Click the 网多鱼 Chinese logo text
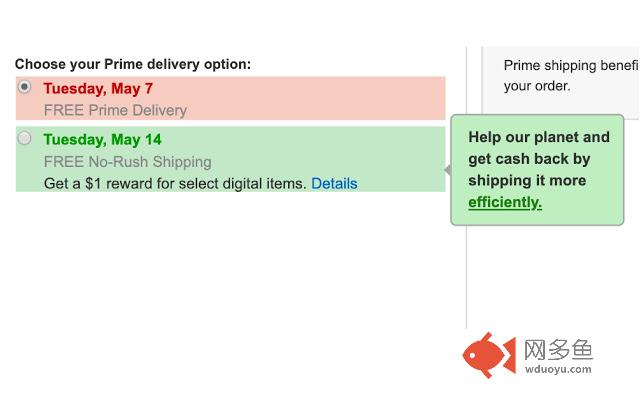Image resolution: width=640 pixels, height=400 pixels. [558, 350]
